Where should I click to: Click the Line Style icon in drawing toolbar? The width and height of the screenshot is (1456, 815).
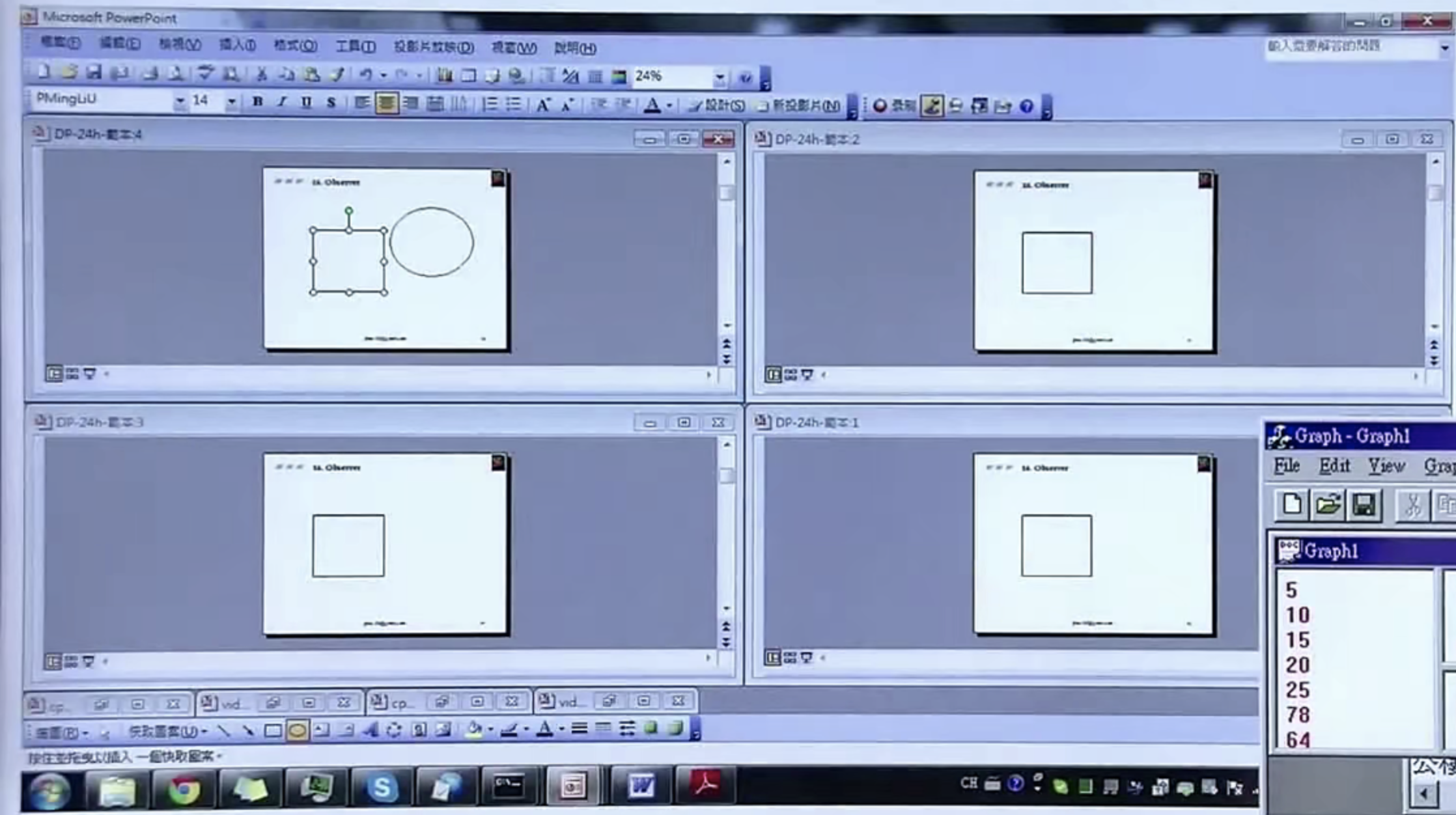(579, 728)
